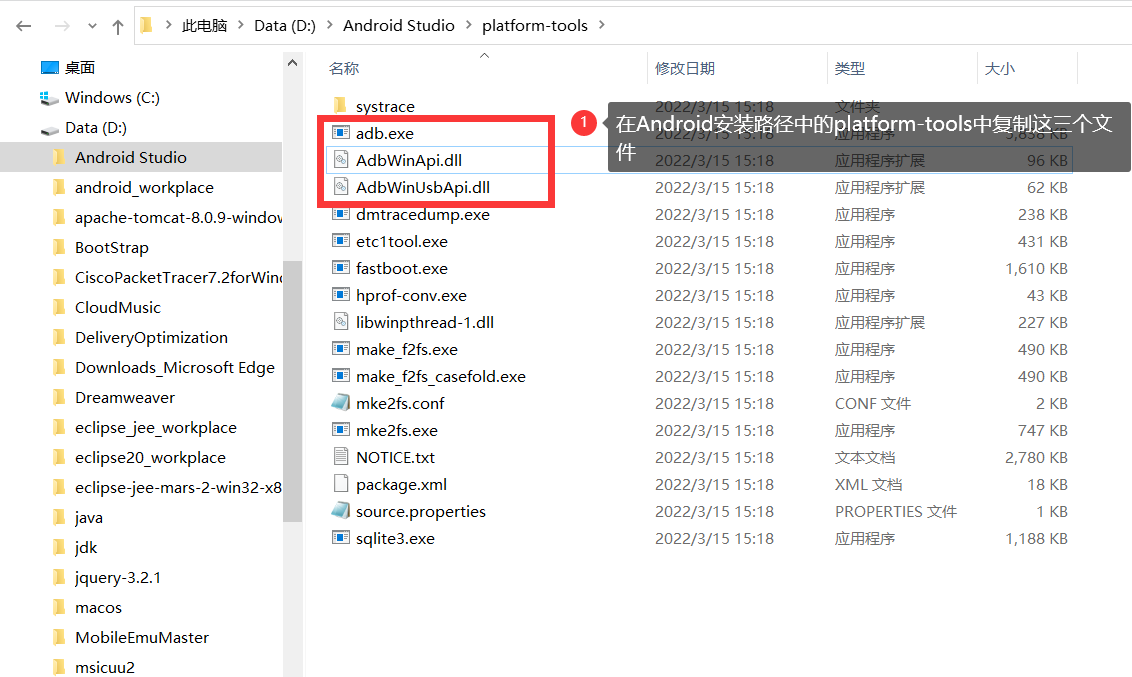Screen dimensions: 1132x677
Task: Sort by 修改日期 column header
Action: [x=684, y=69]
